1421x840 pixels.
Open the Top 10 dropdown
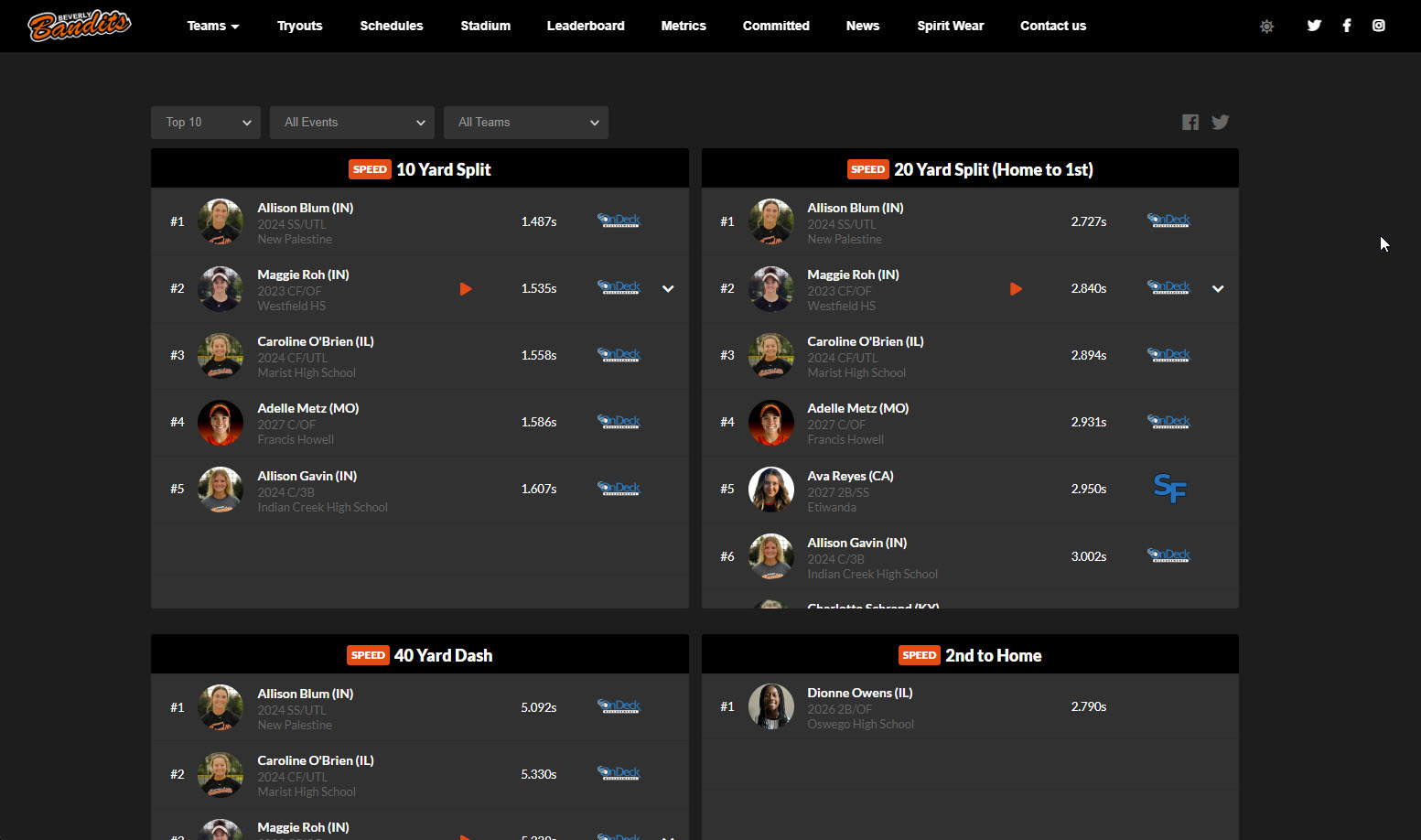(206, 123)
